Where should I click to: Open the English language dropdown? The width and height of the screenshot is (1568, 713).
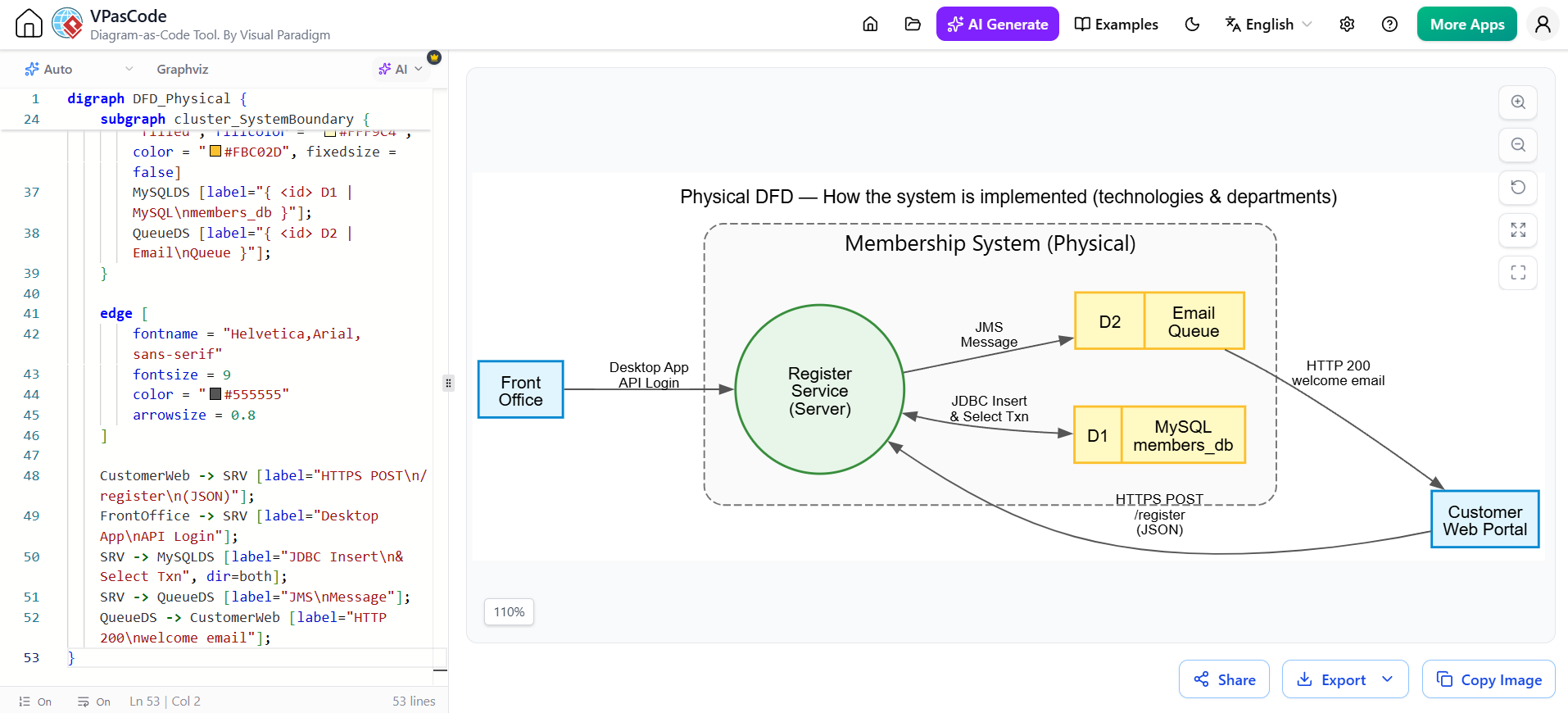(1268, 24)
